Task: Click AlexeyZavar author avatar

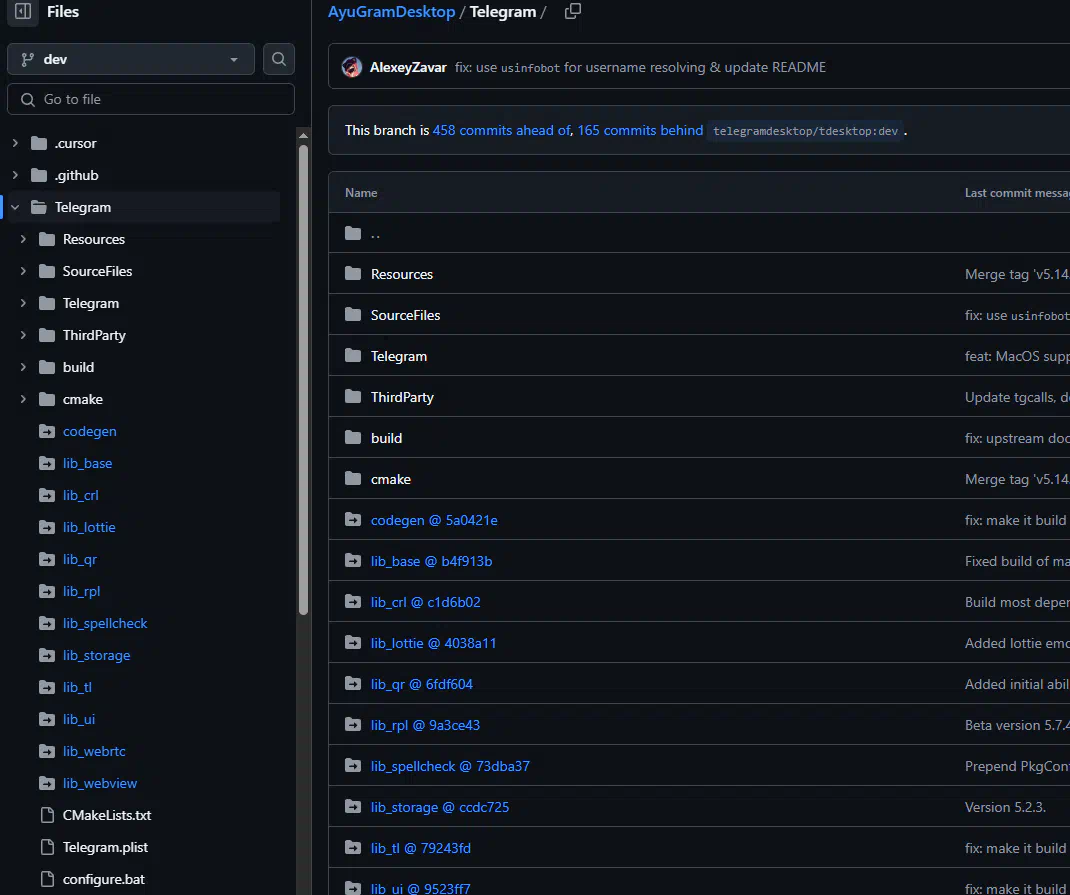Action: click(x=352, y=67)
